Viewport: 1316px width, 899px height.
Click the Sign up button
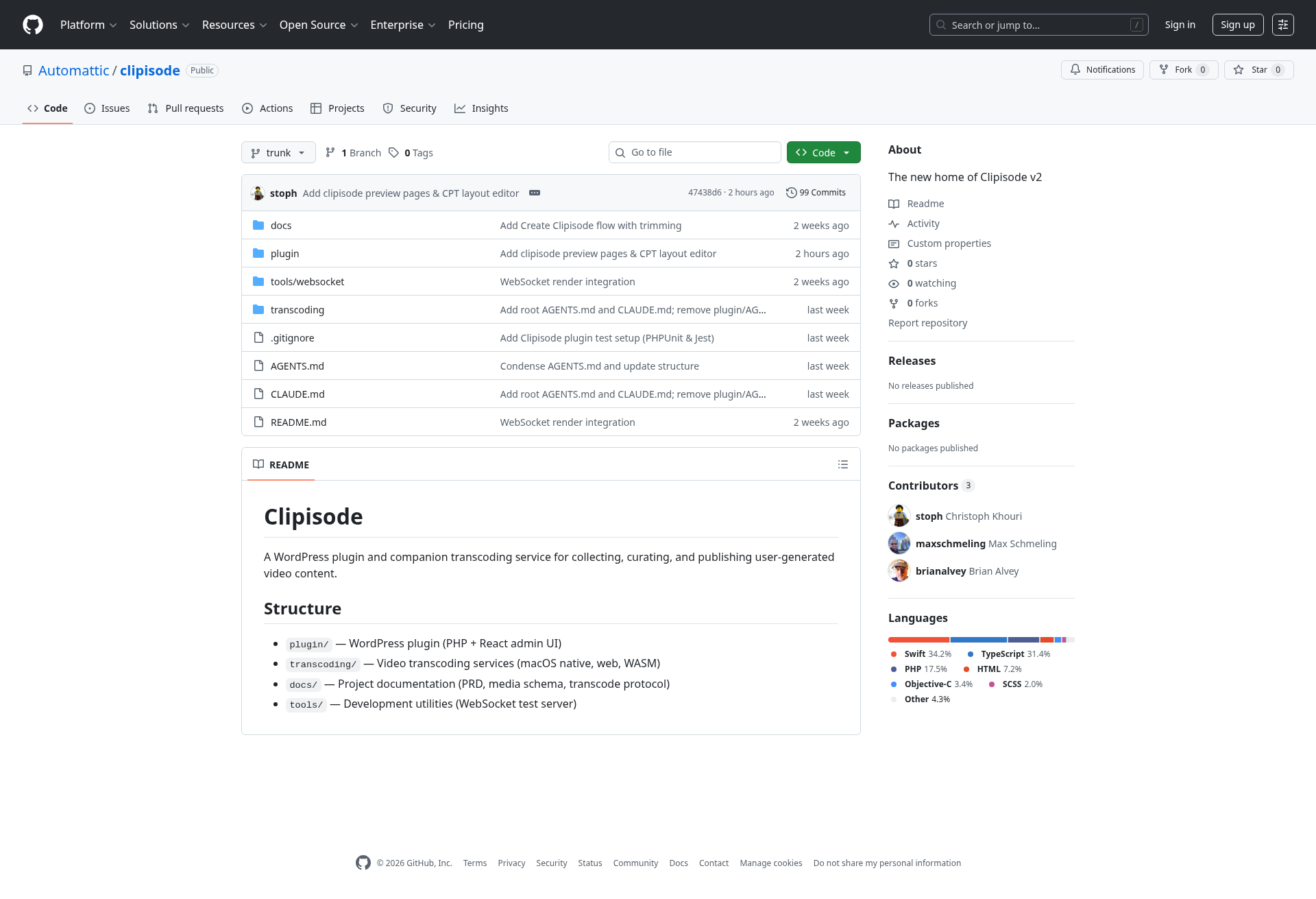1238,25
